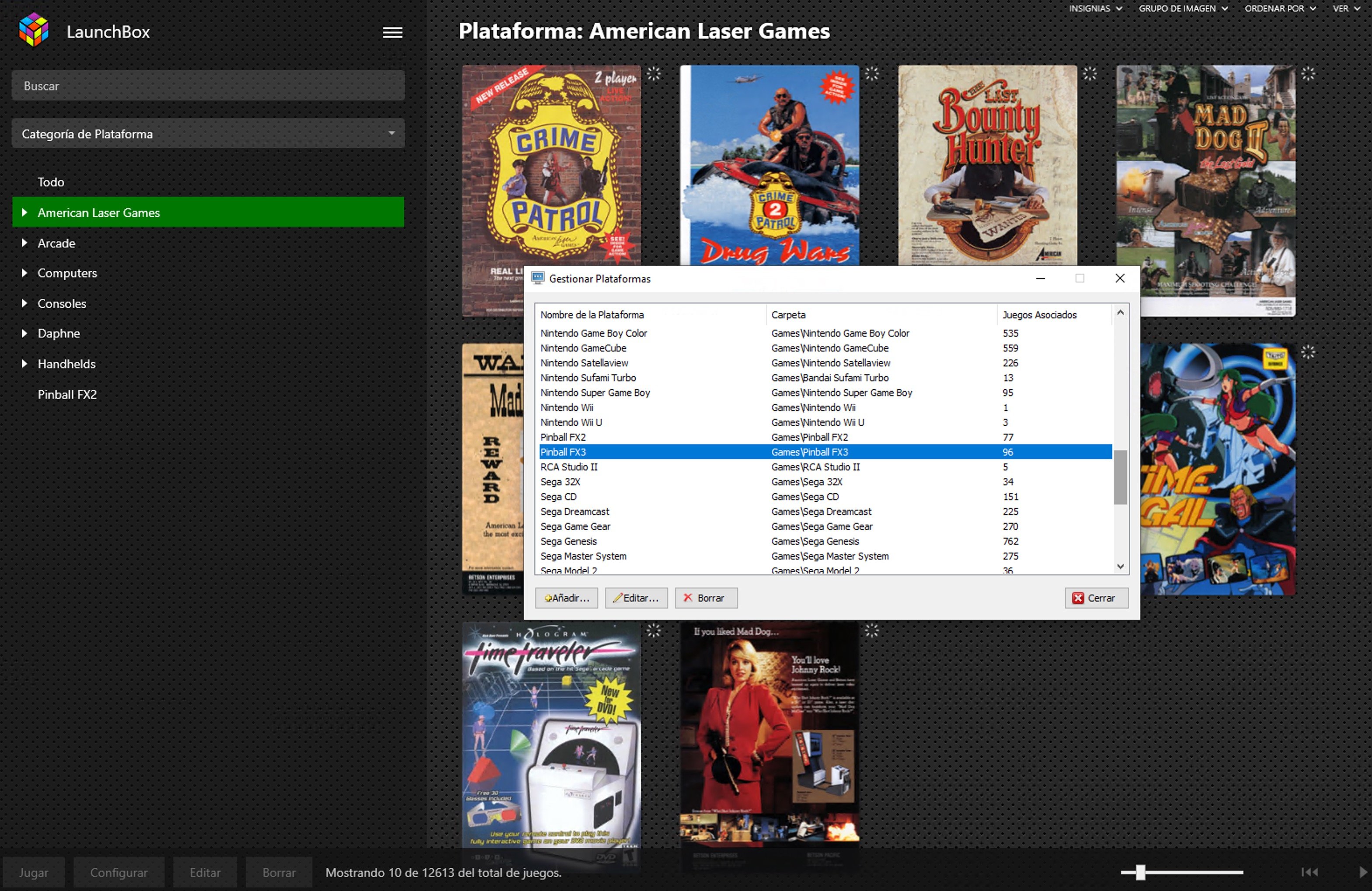Click the Gestionar Plataformas window icon

click(537, 278)
